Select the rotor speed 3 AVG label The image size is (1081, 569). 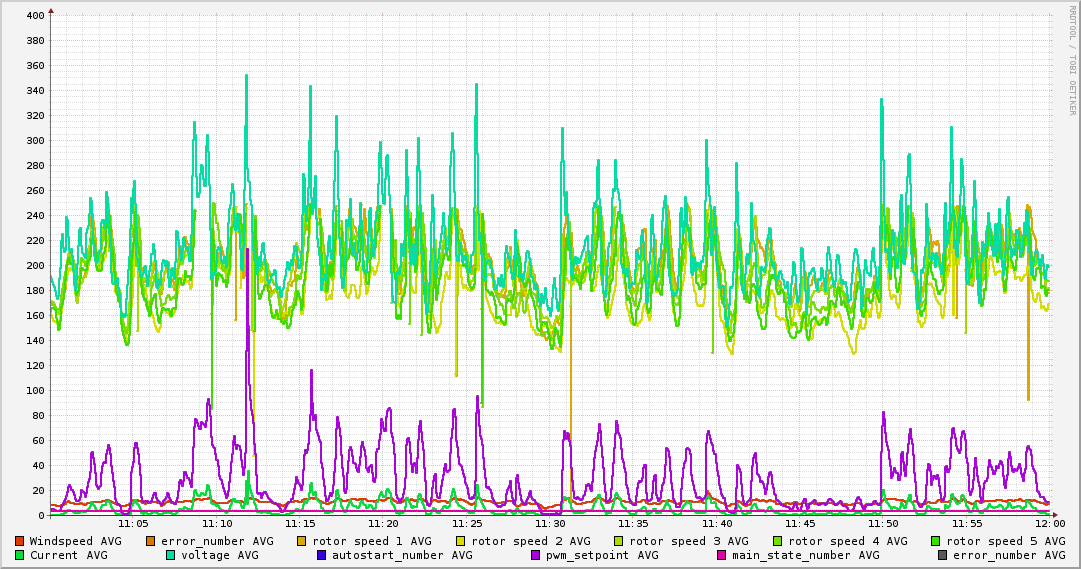pyautogui.click(x=689, y=541)
